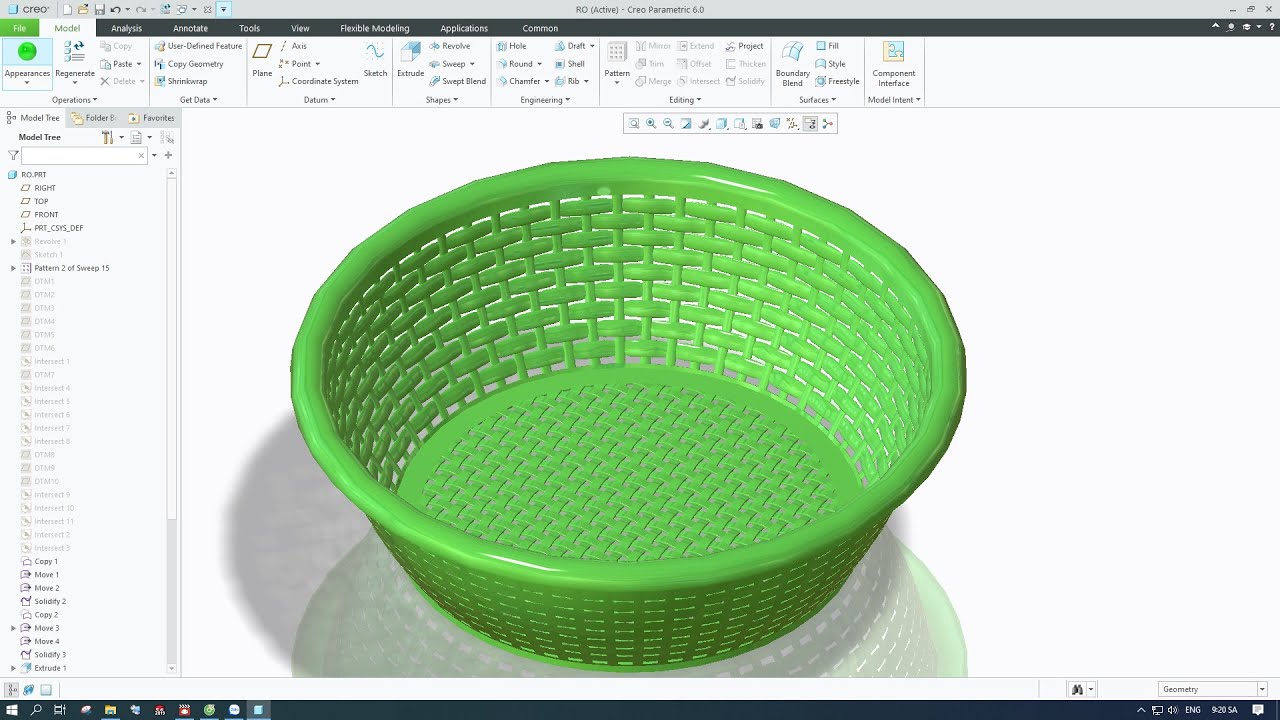Screen dimensions: 1280x720
Task: Expand the Operations group dropdown
Action: click(75, 100)
